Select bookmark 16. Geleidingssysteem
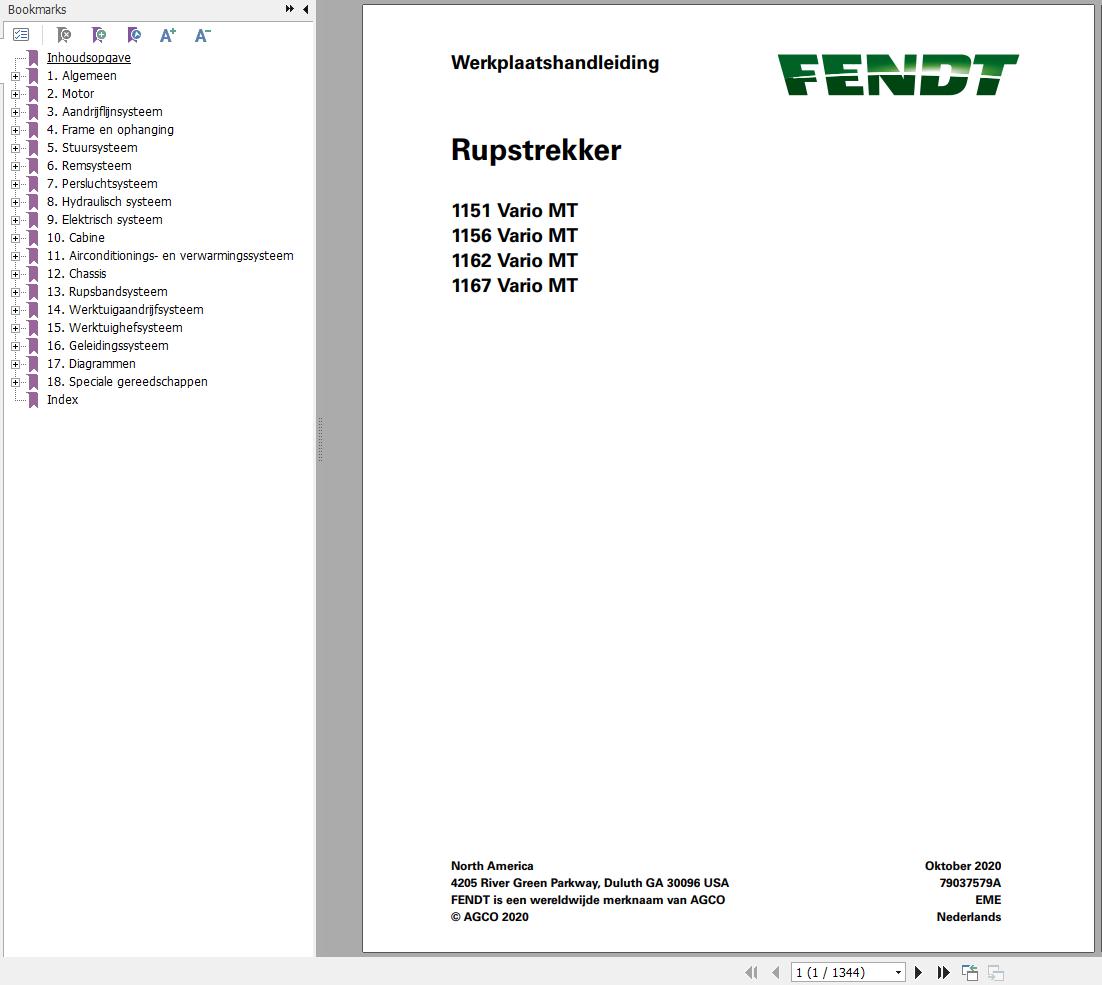1102x985 pixels. point(108,346)
